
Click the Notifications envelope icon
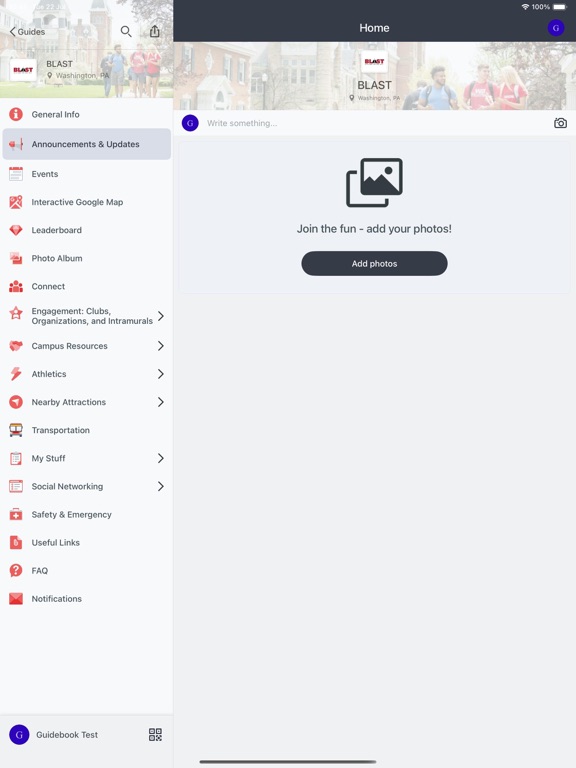(16, 599)
